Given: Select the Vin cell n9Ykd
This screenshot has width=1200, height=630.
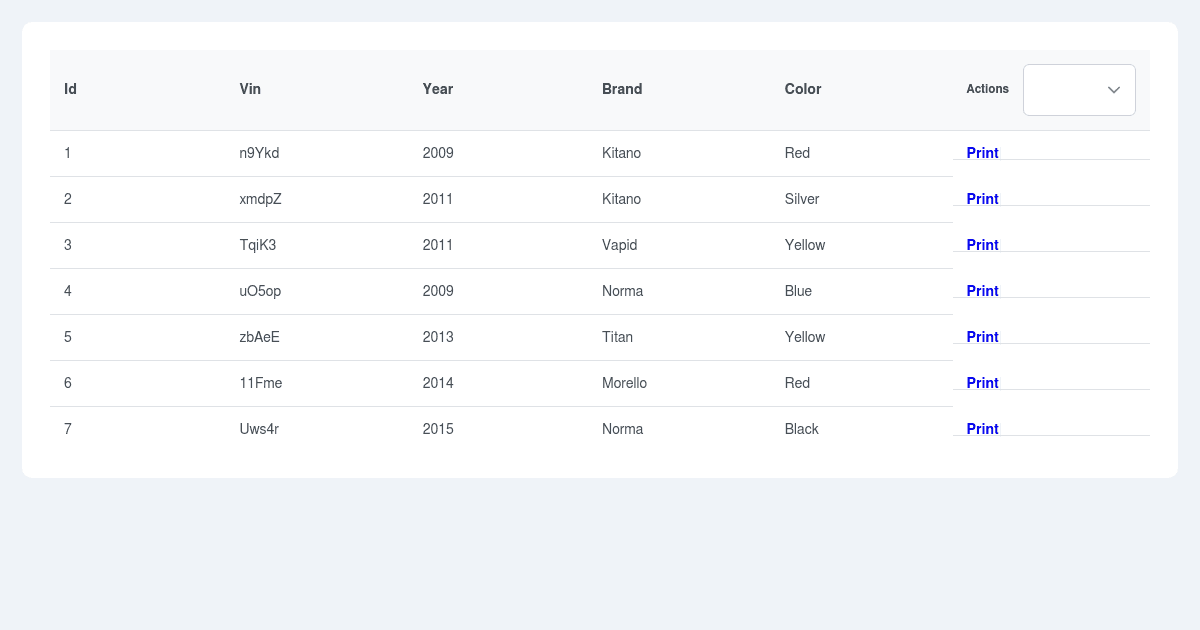Looking at the screenshot, I should (x=259, y=153).
